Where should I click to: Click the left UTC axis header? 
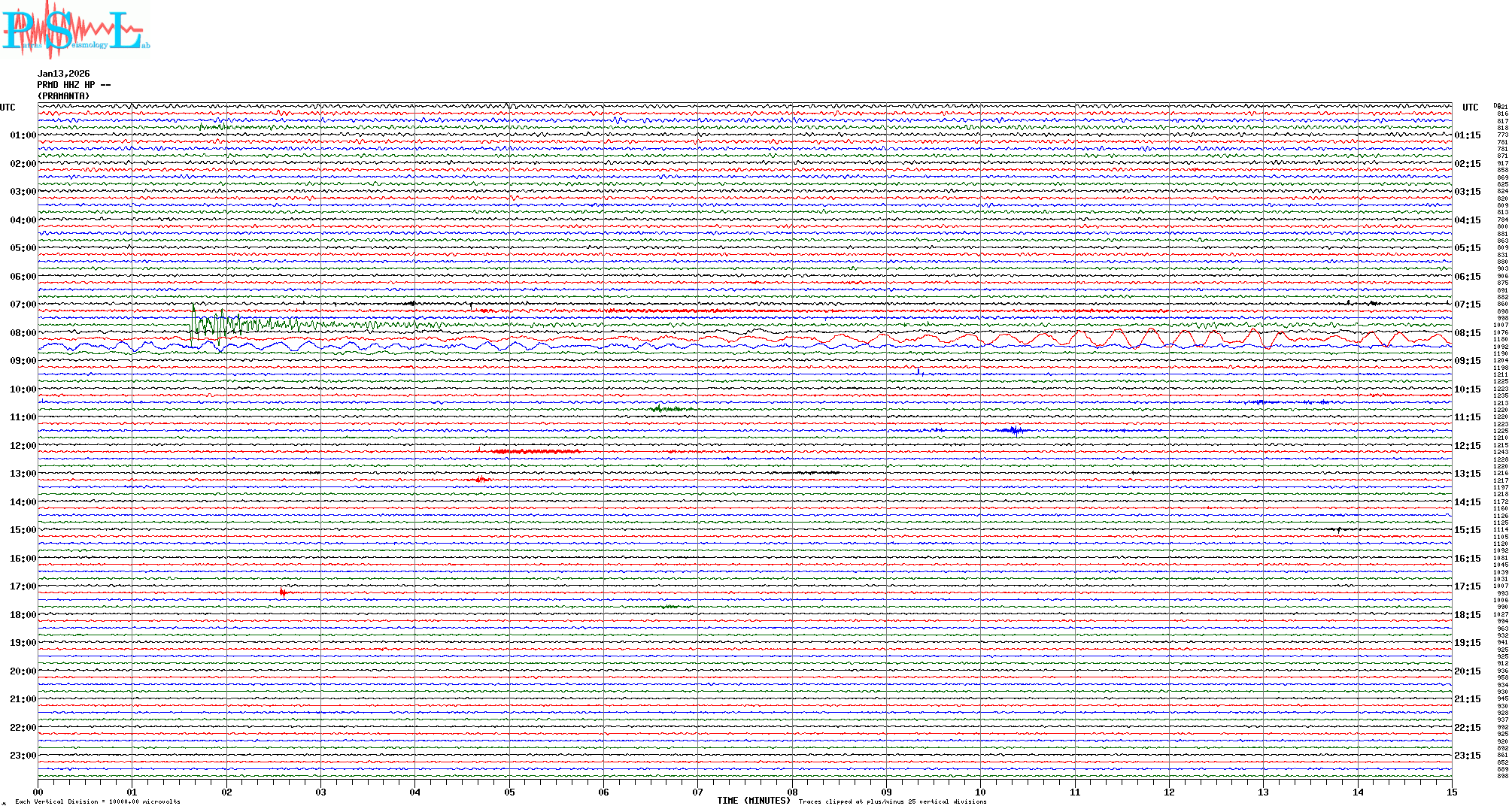8,108
